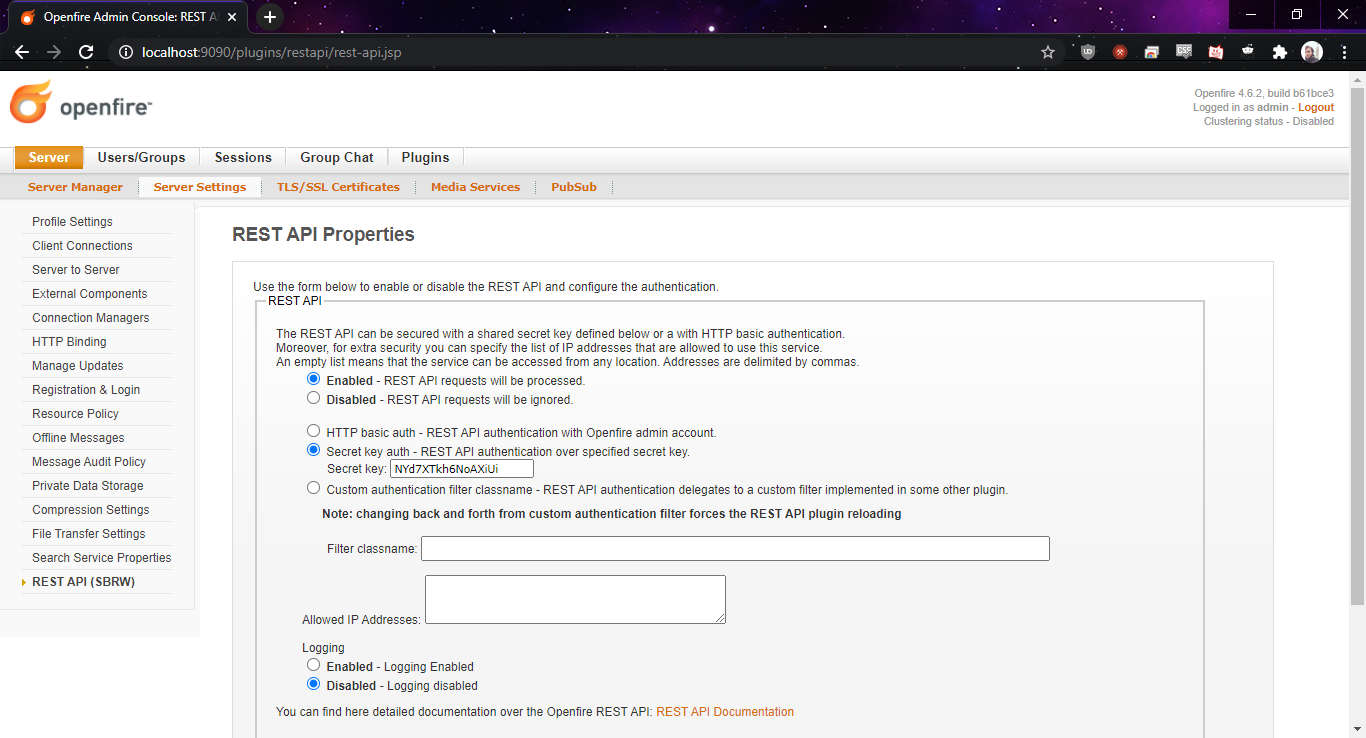Screen dimensions: 1366x738
Task: Select Disabled under Logging
Action: click(x=314, y=684)
